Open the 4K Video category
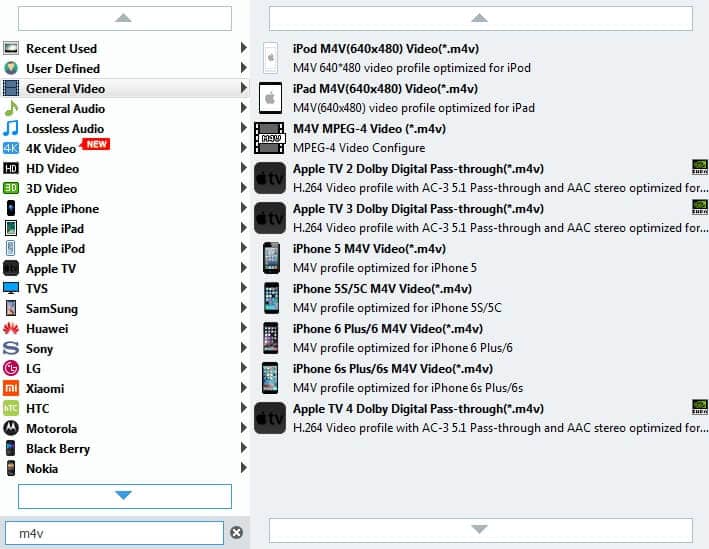This screenshot has height=549, width=709. tap(125, 148)
